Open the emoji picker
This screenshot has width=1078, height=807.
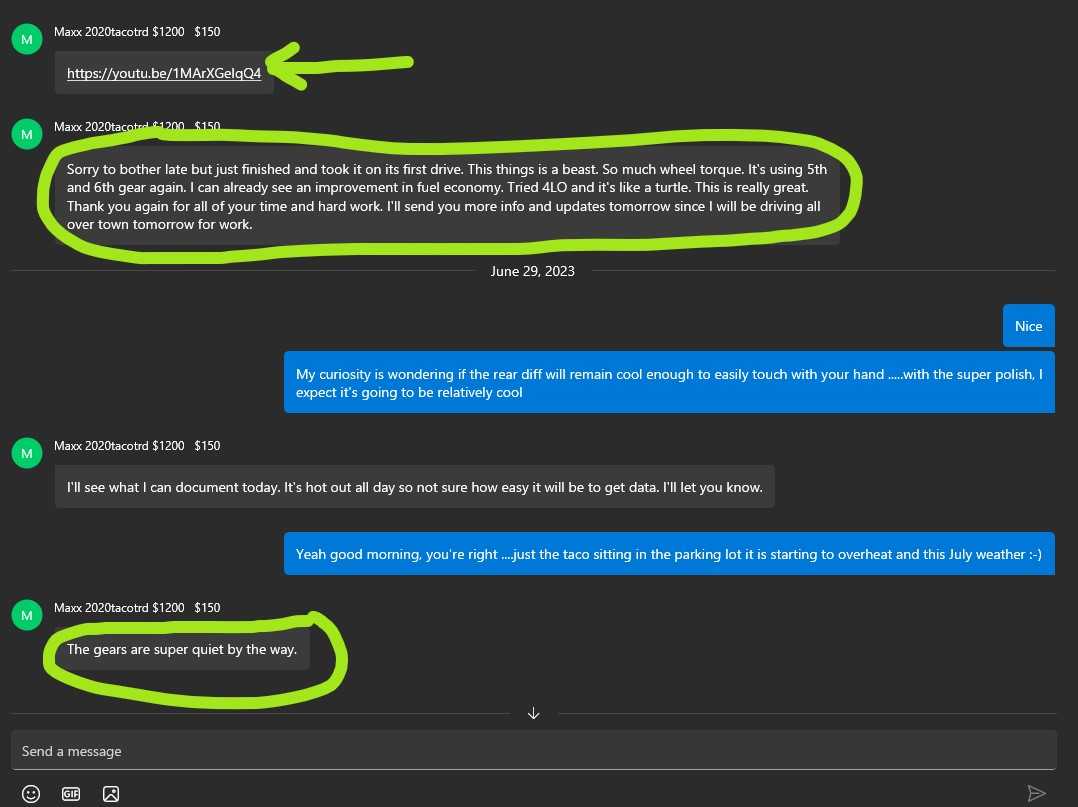[x=31, y=794]
